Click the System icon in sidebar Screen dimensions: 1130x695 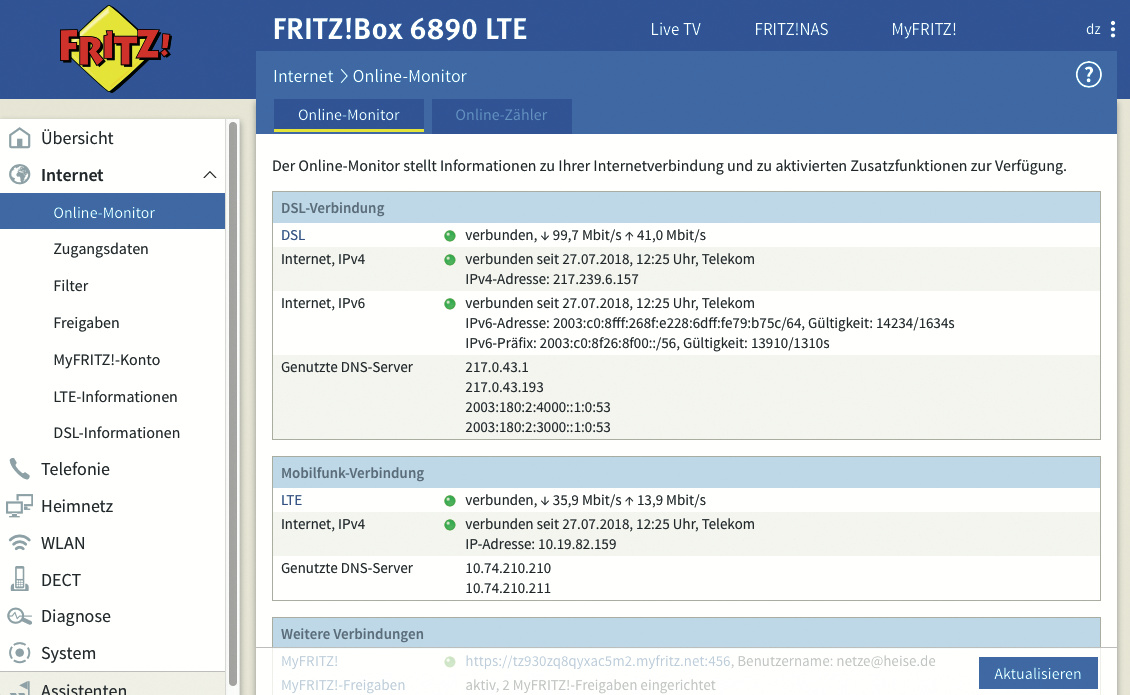[x=19, y=653]
